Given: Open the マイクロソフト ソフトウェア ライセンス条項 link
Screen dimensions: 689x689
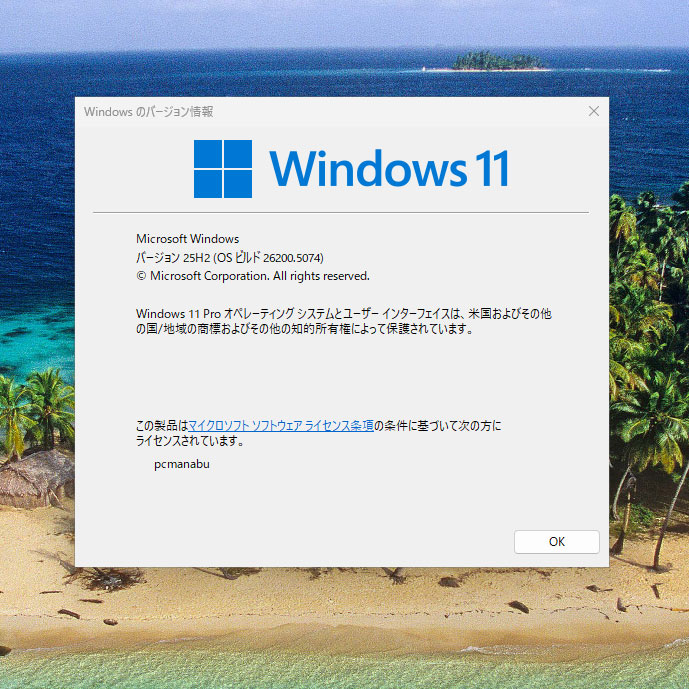Looking at the screenshot, I should [281, 425].
